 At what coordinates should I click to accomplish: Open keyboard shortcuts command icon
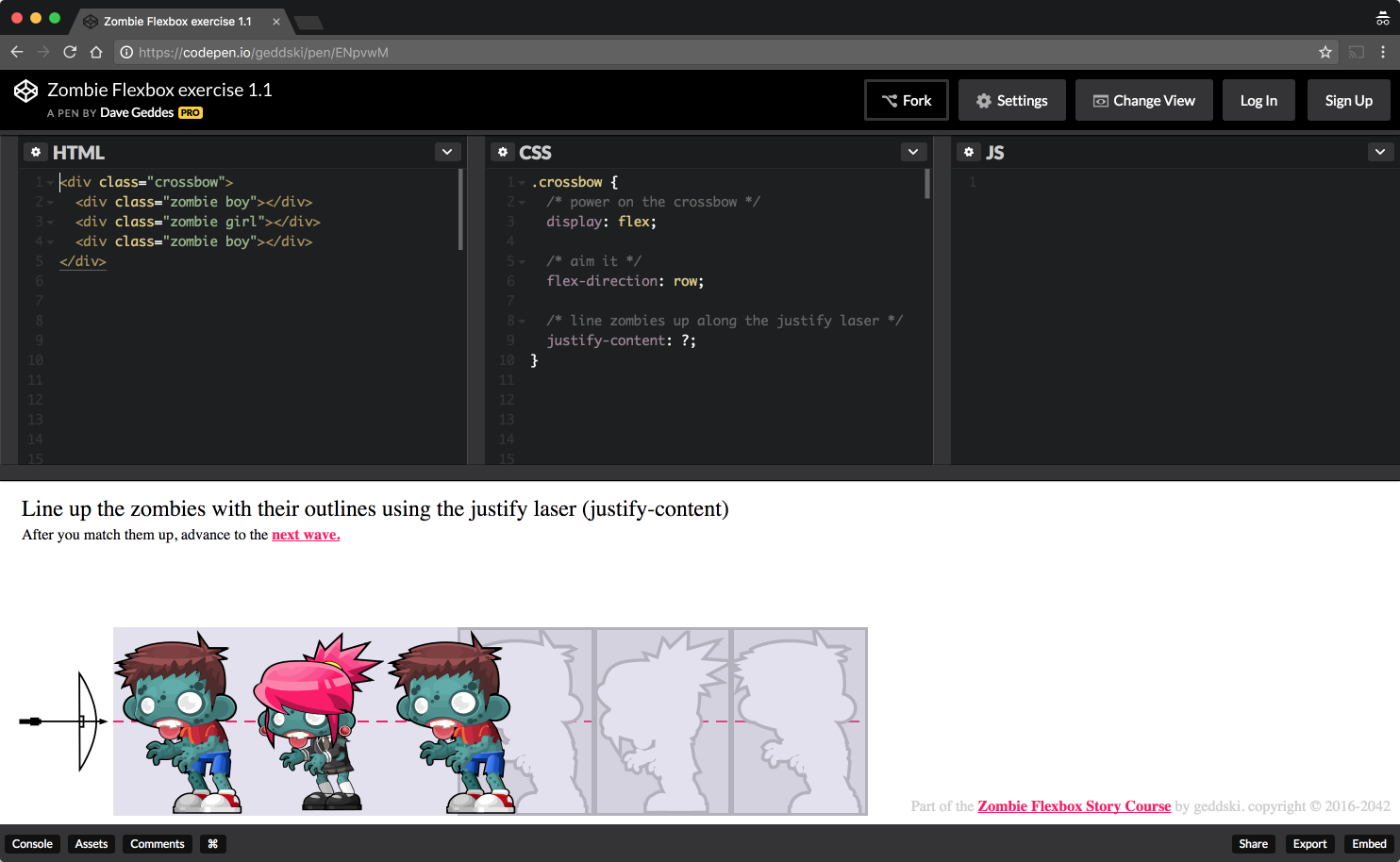pos(213,844)
